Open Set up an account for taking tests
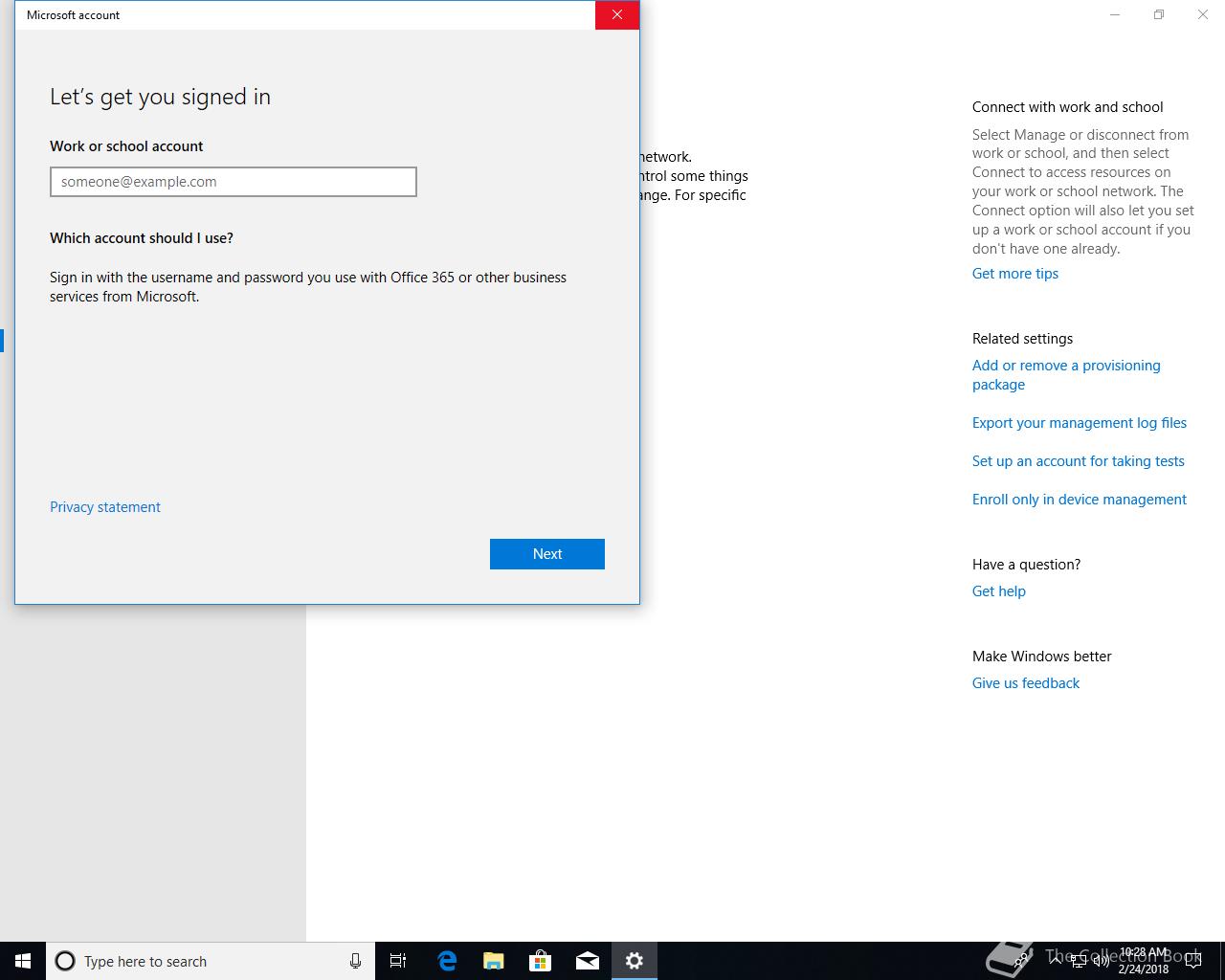 point(1079,461)
